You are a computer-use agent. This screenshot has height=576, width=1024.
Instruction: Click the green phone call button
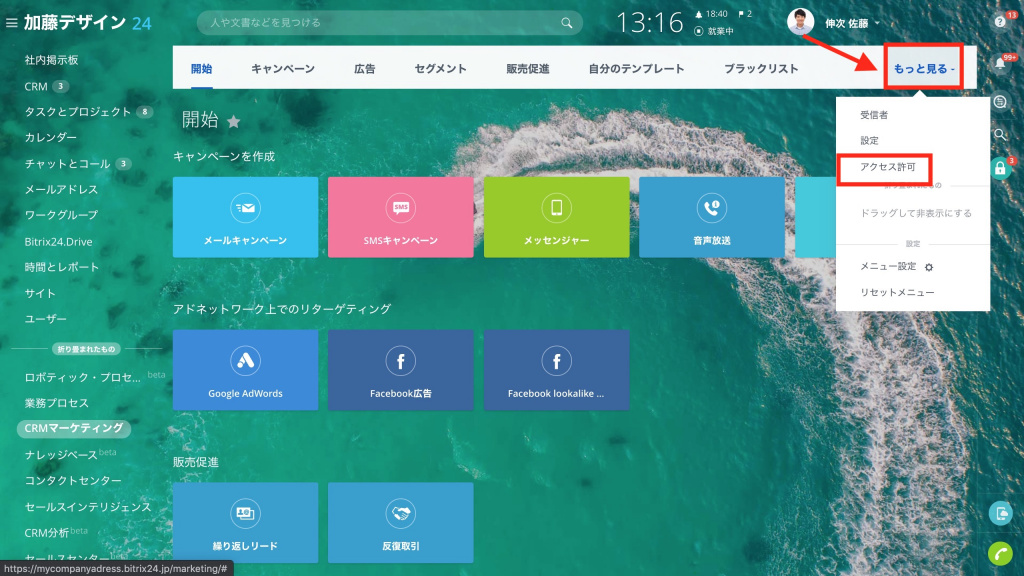(1000, 553)
